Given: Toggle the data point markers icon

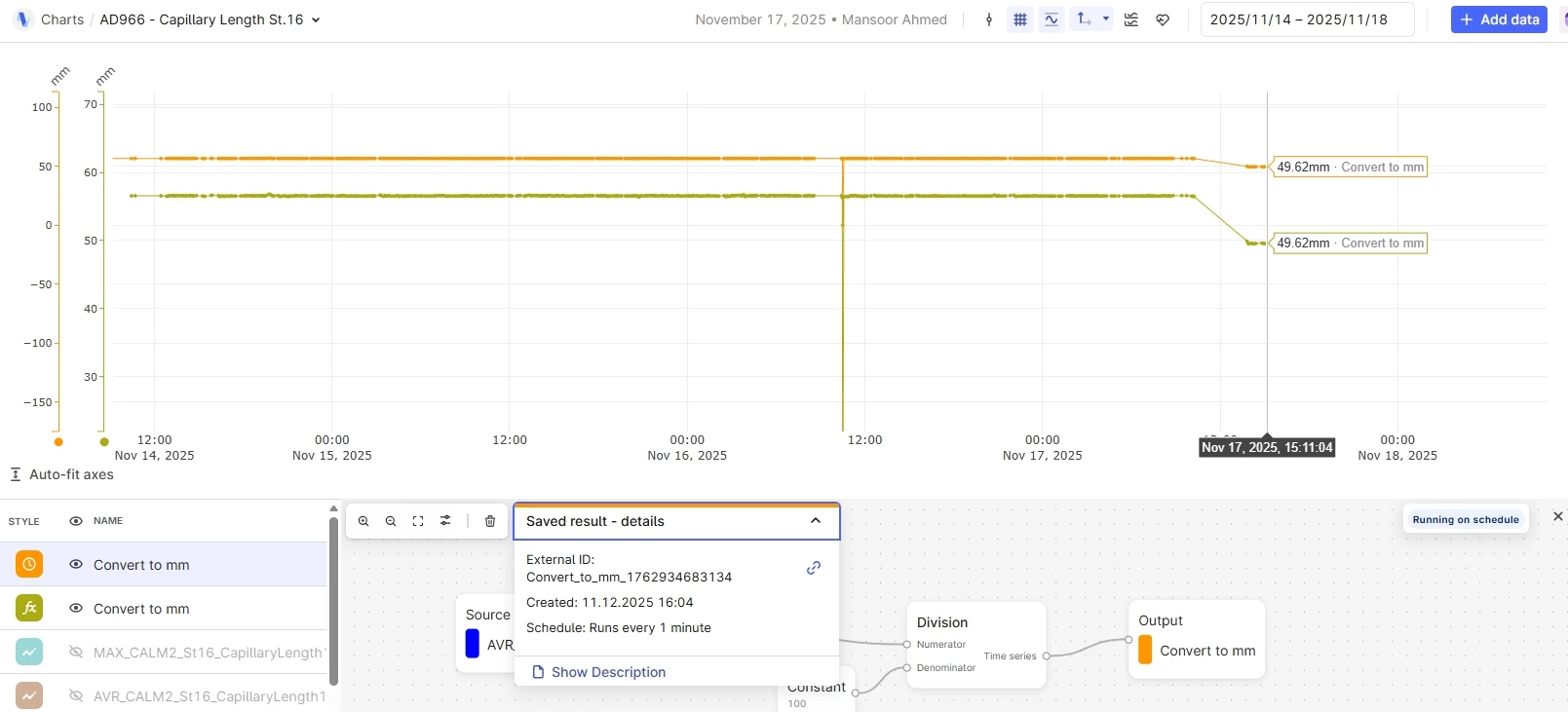Looking at the screenshot, I should [x=989, y=19].
